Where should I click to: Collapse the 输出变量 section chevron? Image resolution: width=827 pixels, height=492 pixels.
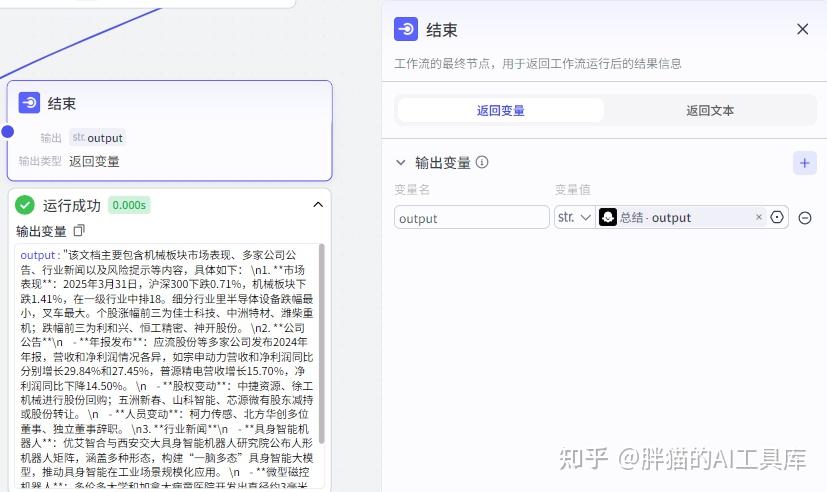click(401, 162)
